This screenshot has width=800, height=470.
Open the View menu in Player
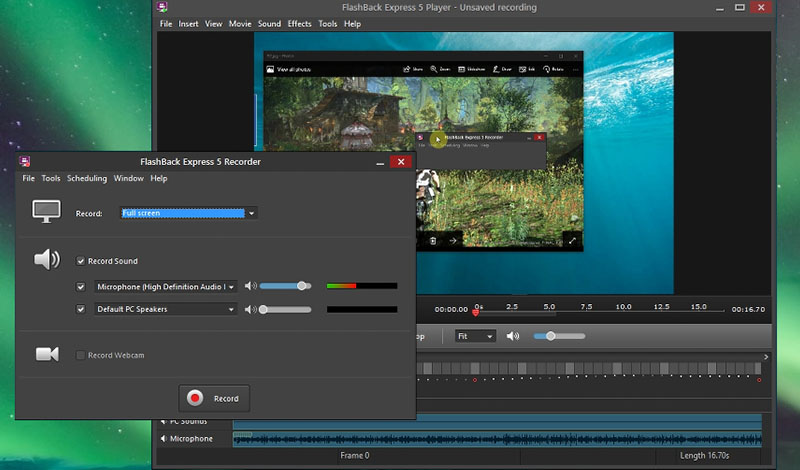pos(214,23)
